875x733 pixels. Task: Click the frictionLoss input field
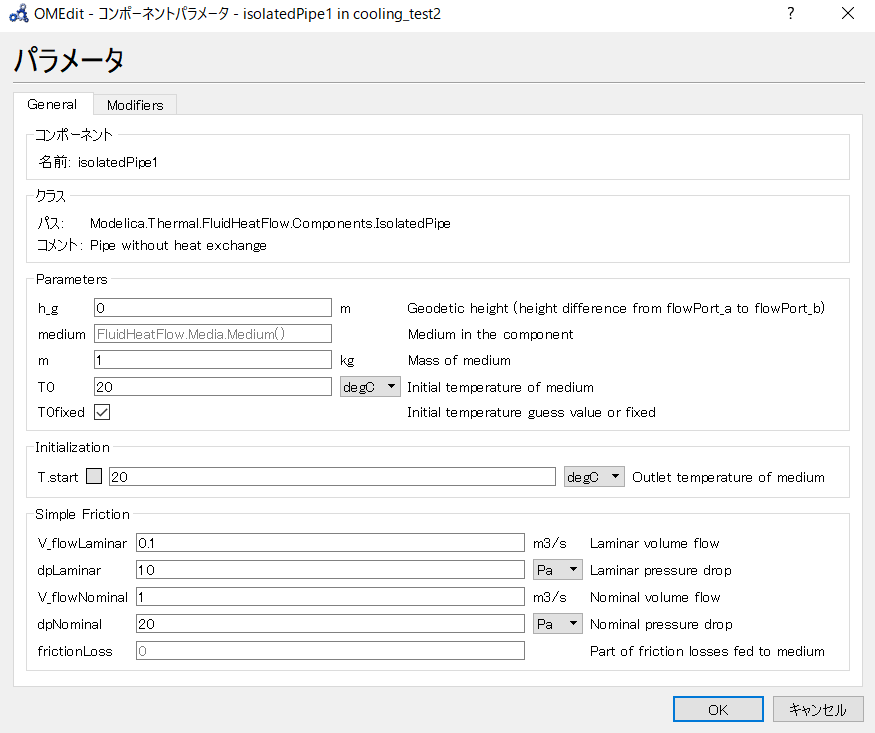point(330,651)
